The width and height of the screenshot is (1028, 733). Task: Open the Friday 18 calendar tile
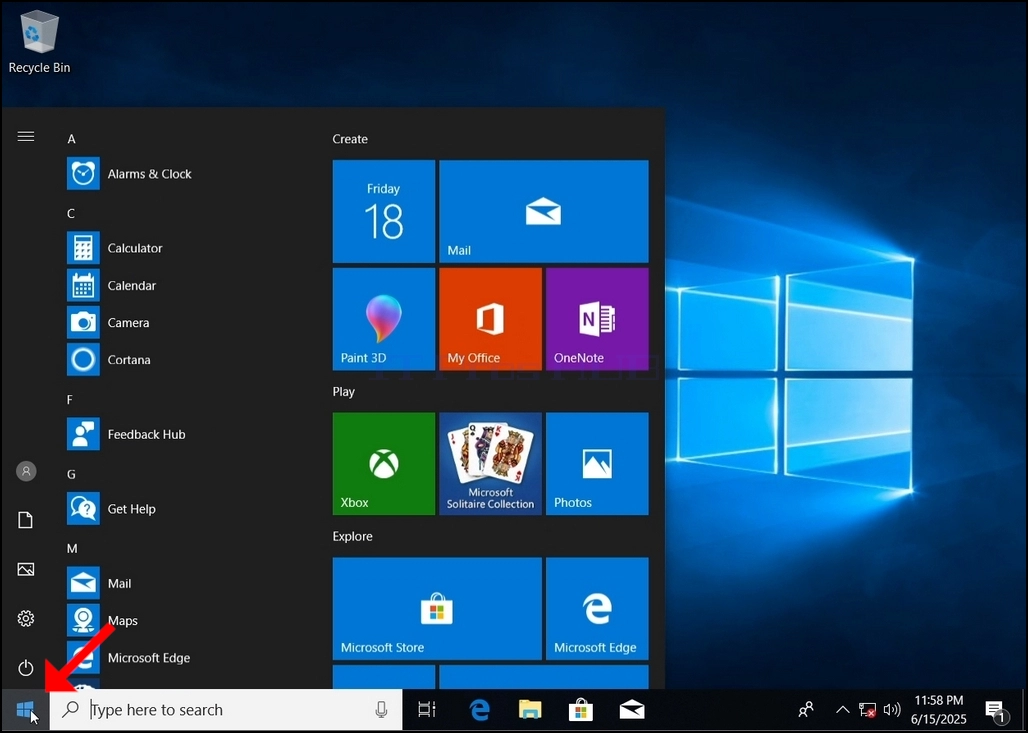[384, 211]
